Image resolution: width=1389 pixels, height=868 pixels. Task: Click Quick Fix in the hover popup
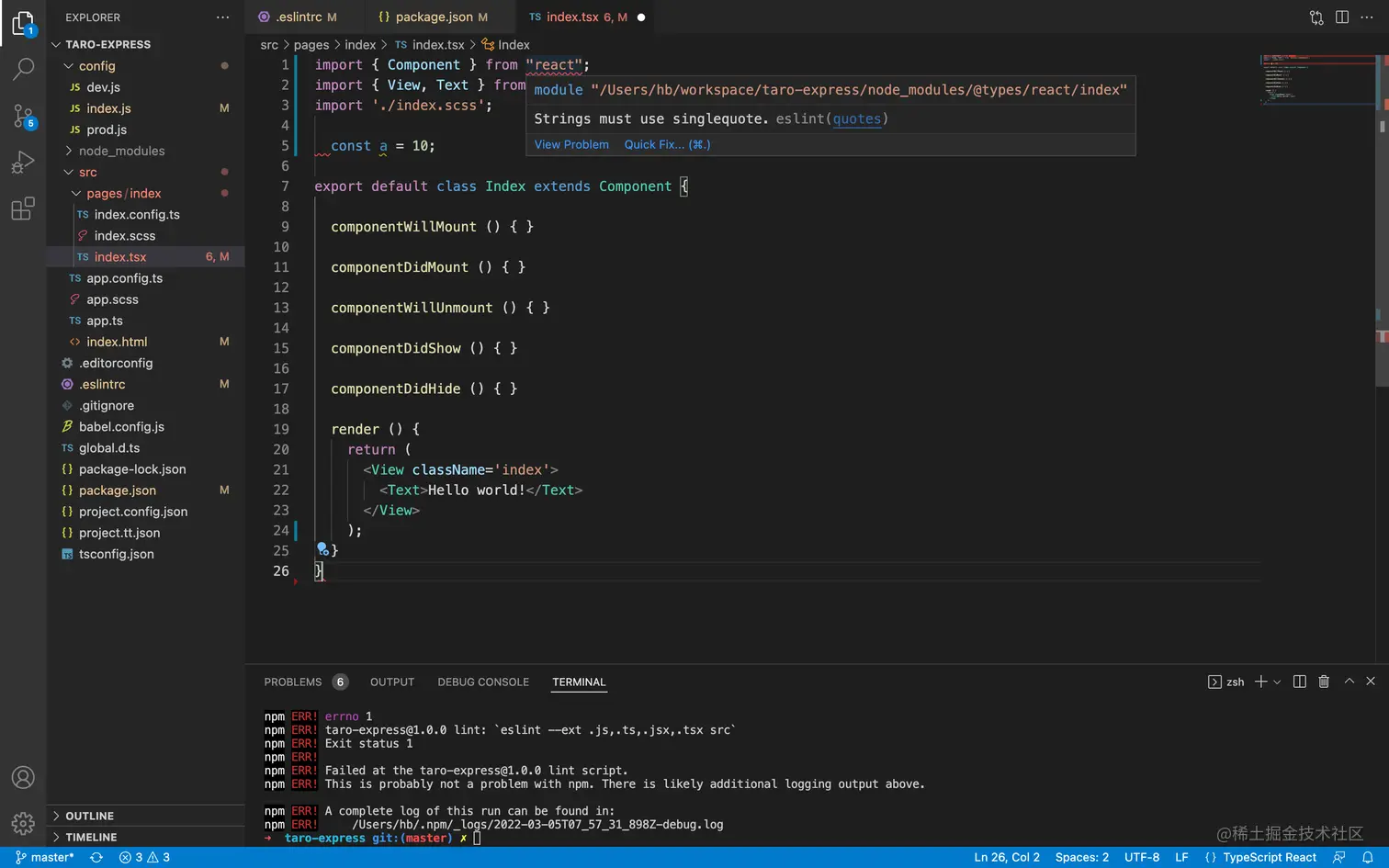pos(667,144)
